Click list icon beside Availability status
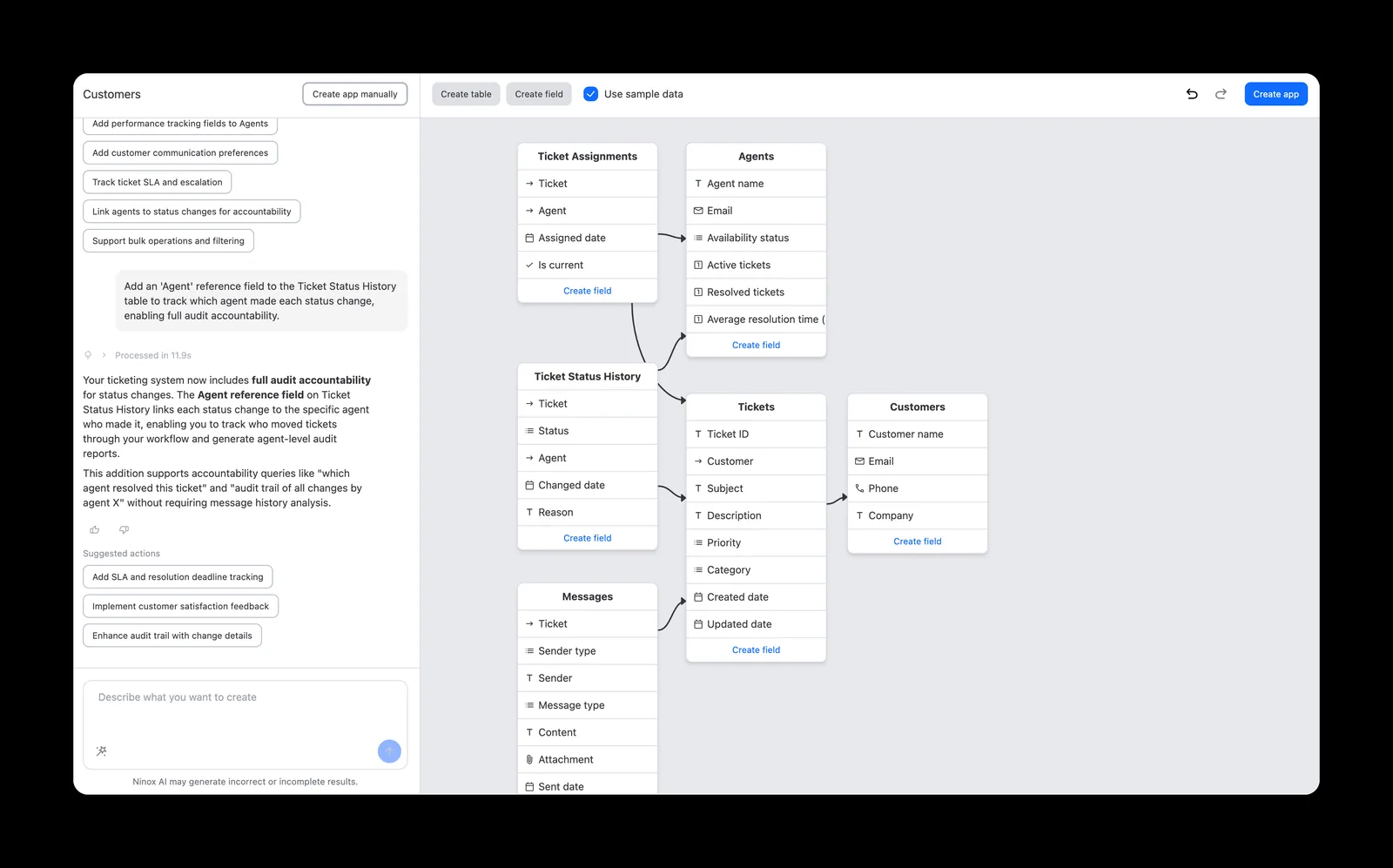 698,238
